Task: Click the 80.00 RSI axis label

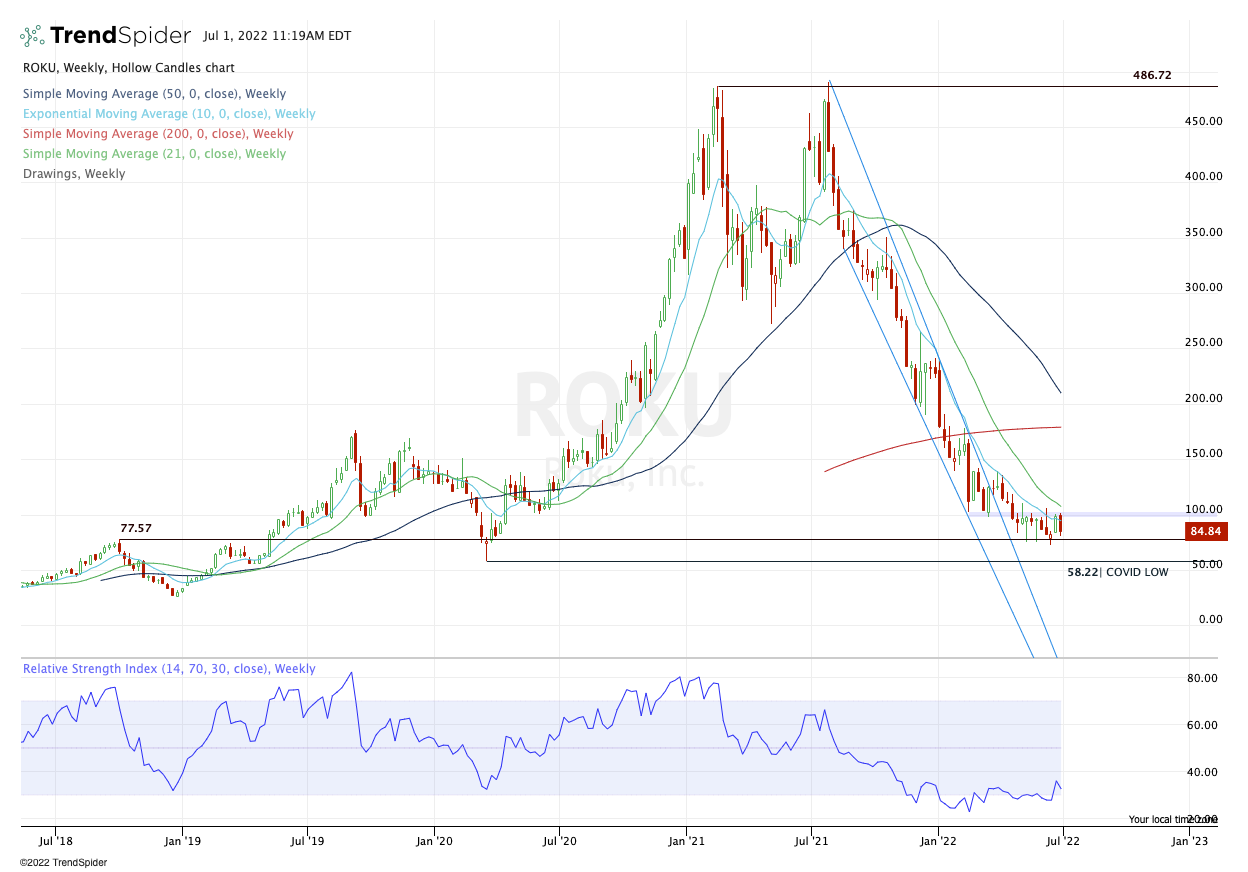Action: click(1203, 678)
